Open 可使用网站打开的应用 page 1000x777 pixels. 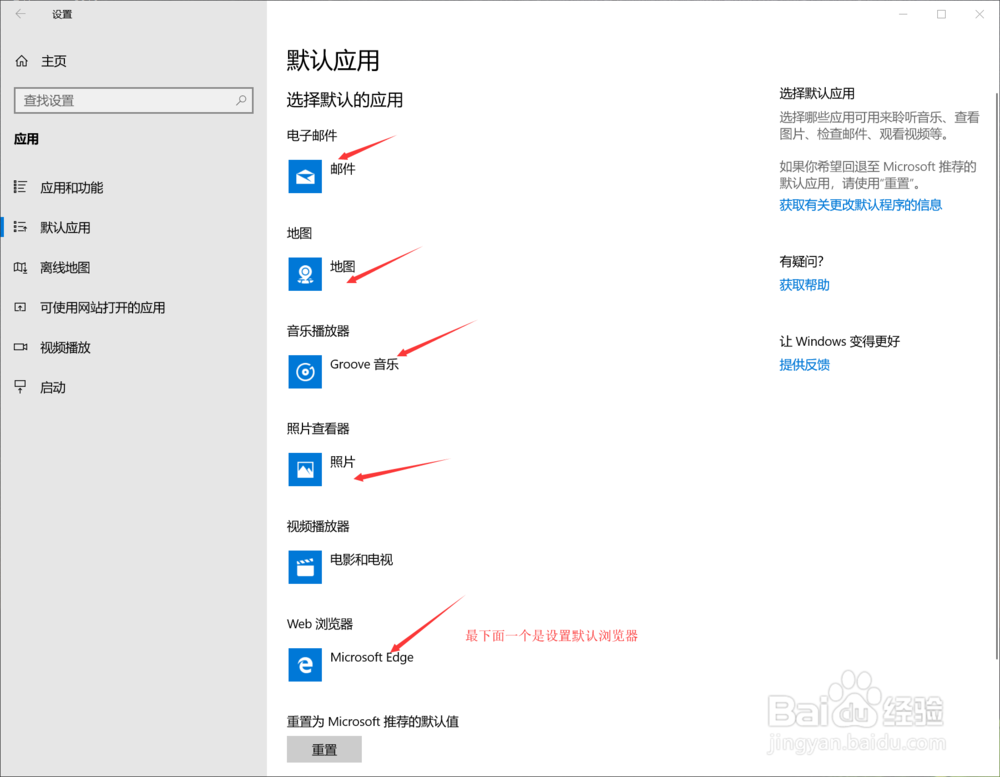(103, 307)
